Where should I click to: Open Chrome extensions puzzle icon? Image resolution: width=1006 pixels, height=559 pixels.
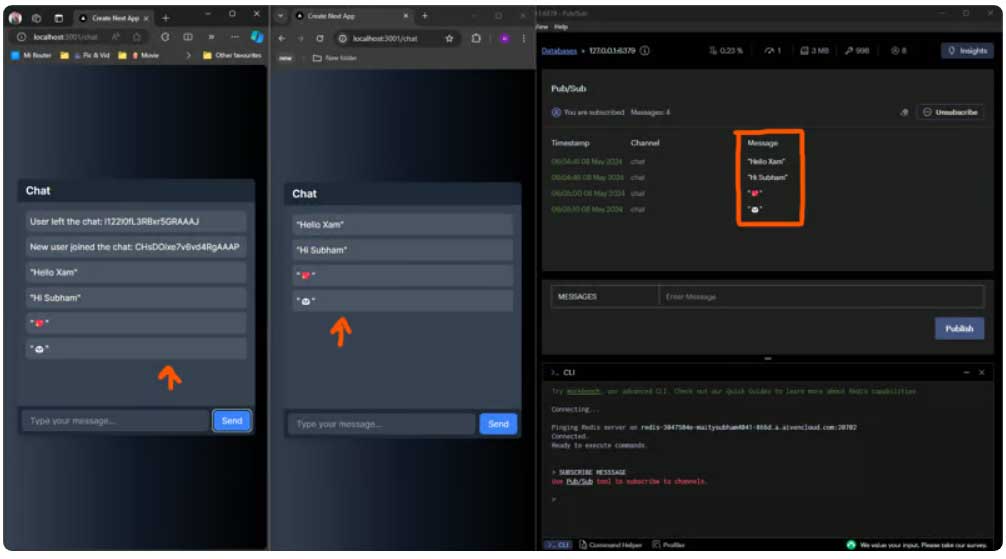476,38
